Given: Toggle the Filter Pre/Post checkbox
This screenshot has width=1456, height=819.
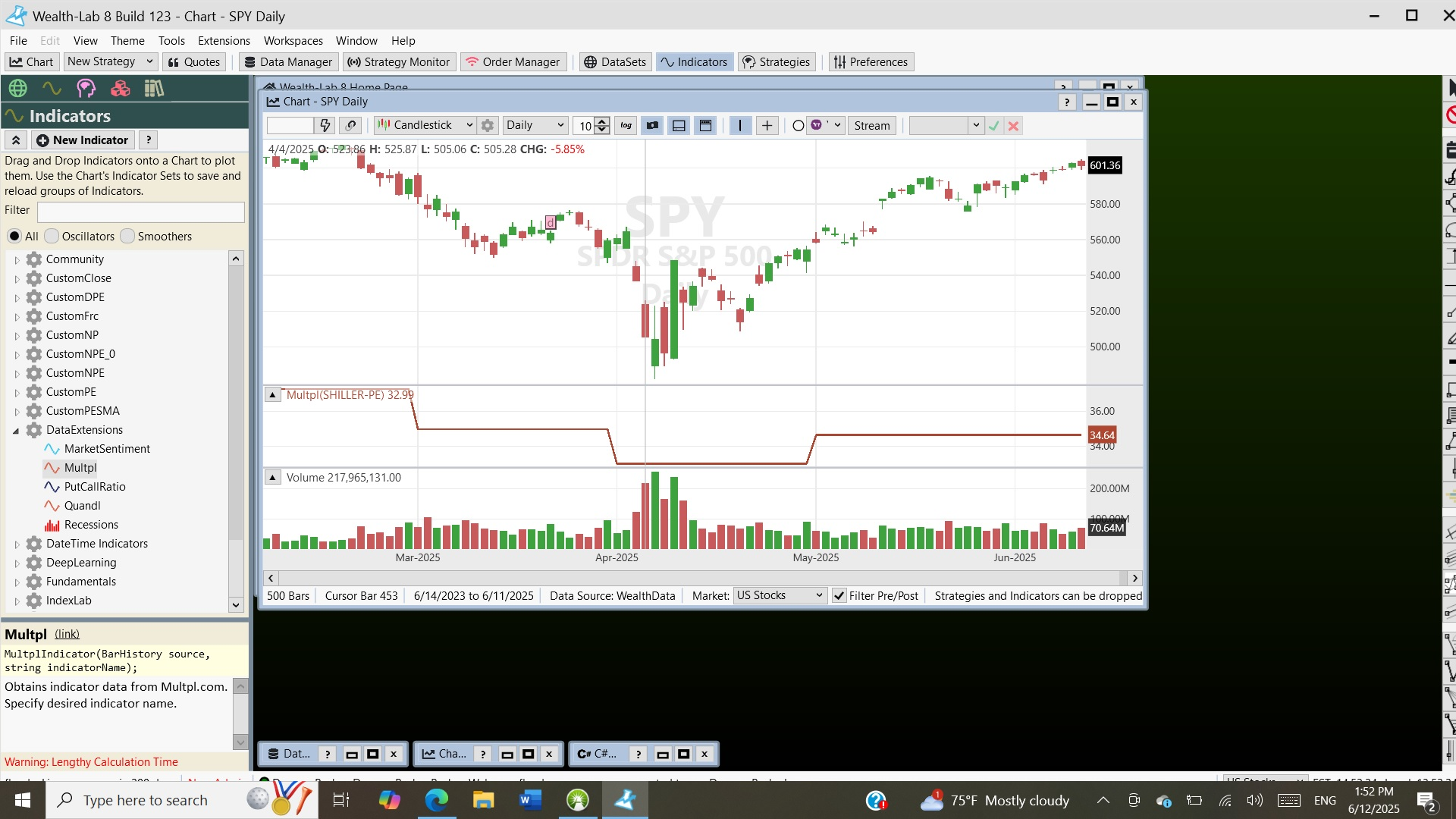Looking at the screenshot, I should [x=839, y=596].
